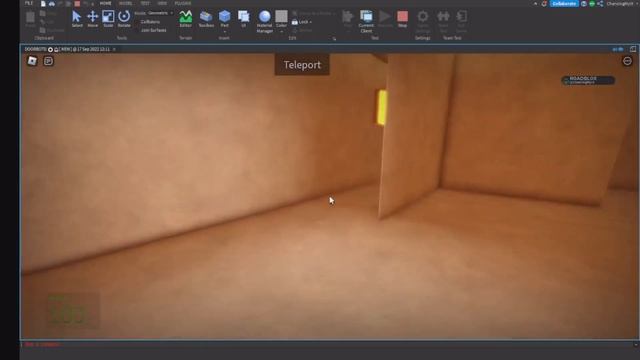The height and width of the screenshot is (360, 640).
Task: Open the Roblox menu icon in the viewport
Action: (32, 61)
